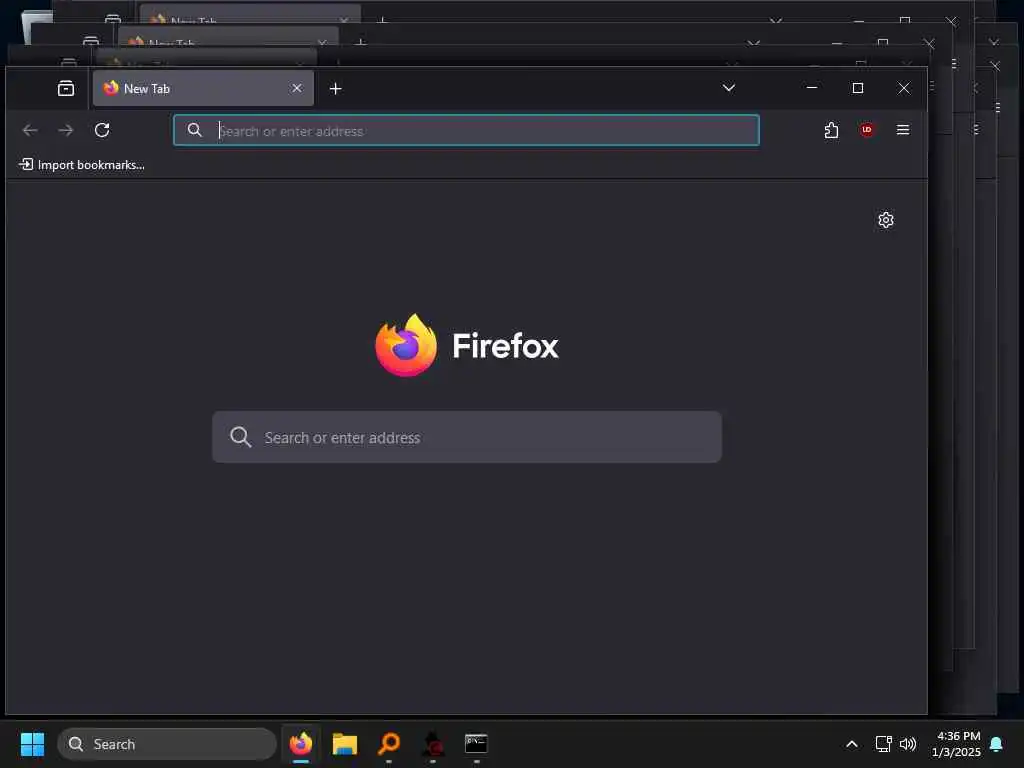
Task: Open the clock showing 4:36 PM
Action: click(956, 744)
